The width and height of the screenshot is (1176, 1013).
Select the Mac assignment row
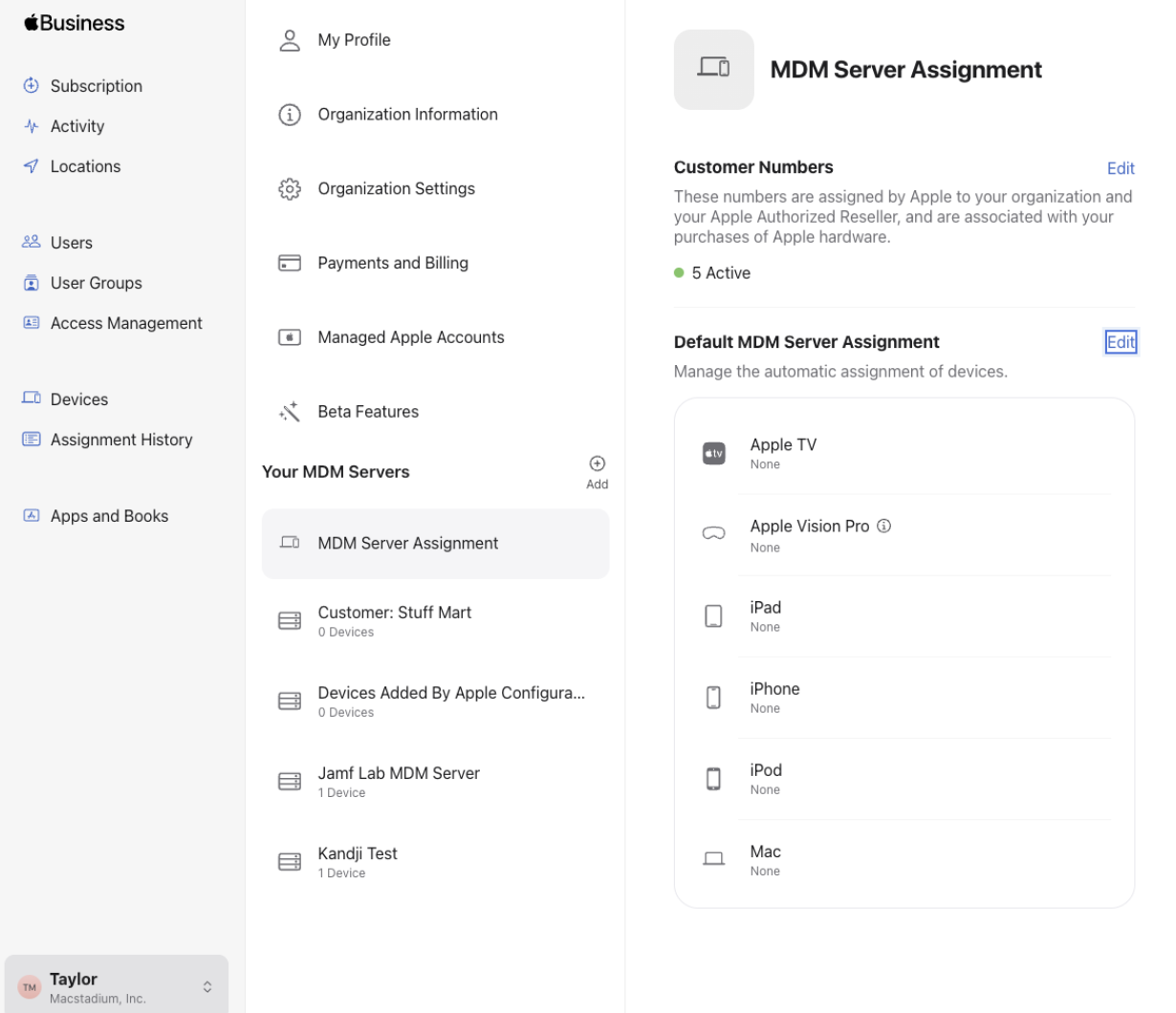click(904, 860)
